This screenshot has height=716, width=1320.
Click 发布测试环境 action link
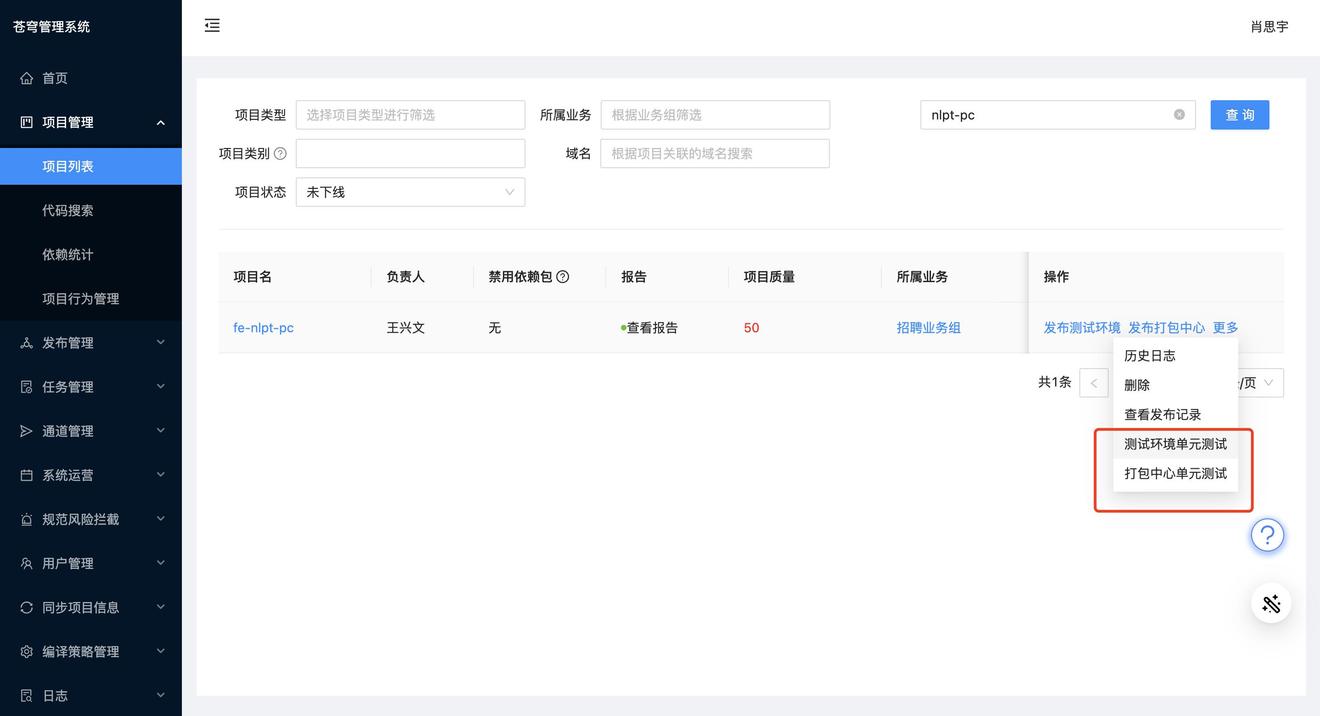tap(1081, 328)
